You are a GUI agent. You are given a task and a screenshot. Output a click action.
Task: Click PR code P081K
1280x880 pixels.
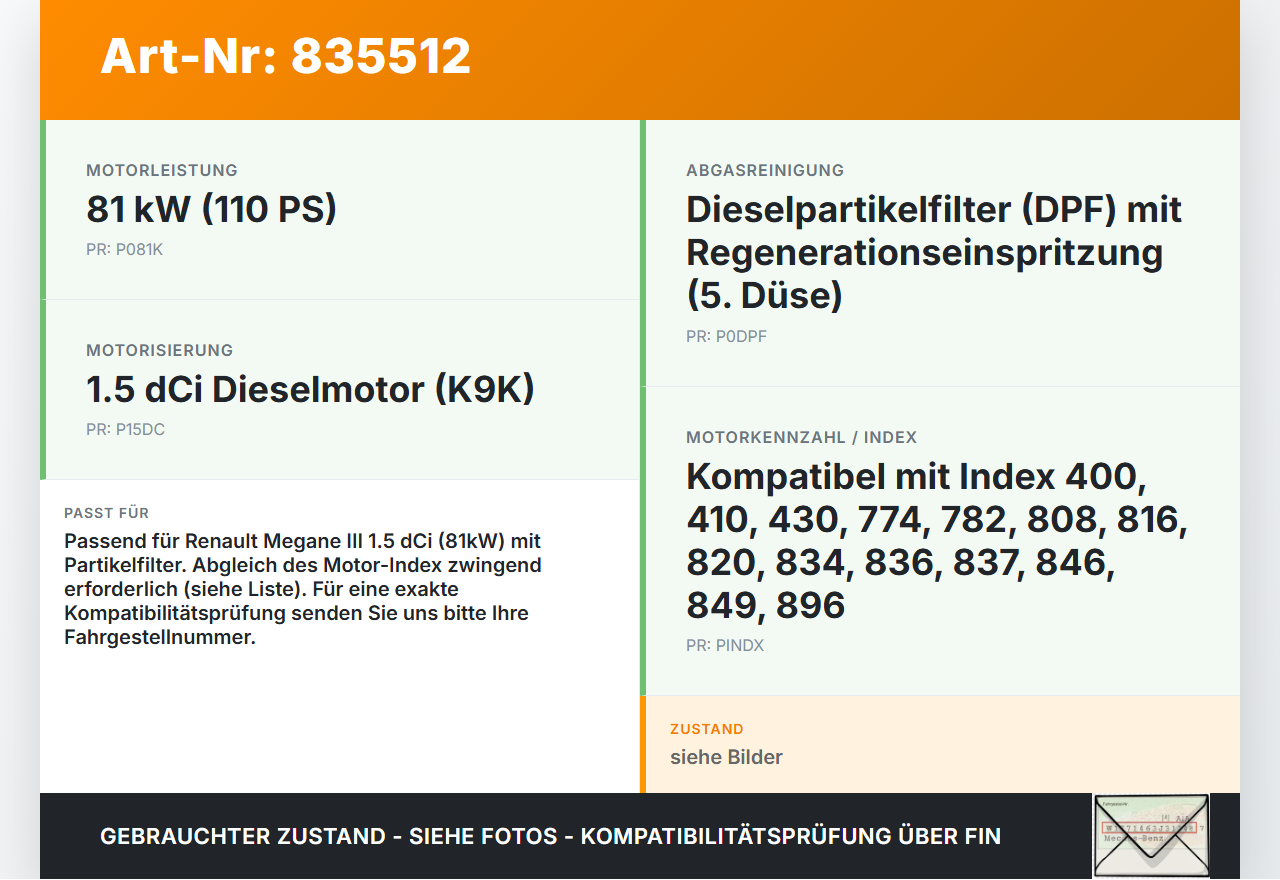(x=124, y=249)
